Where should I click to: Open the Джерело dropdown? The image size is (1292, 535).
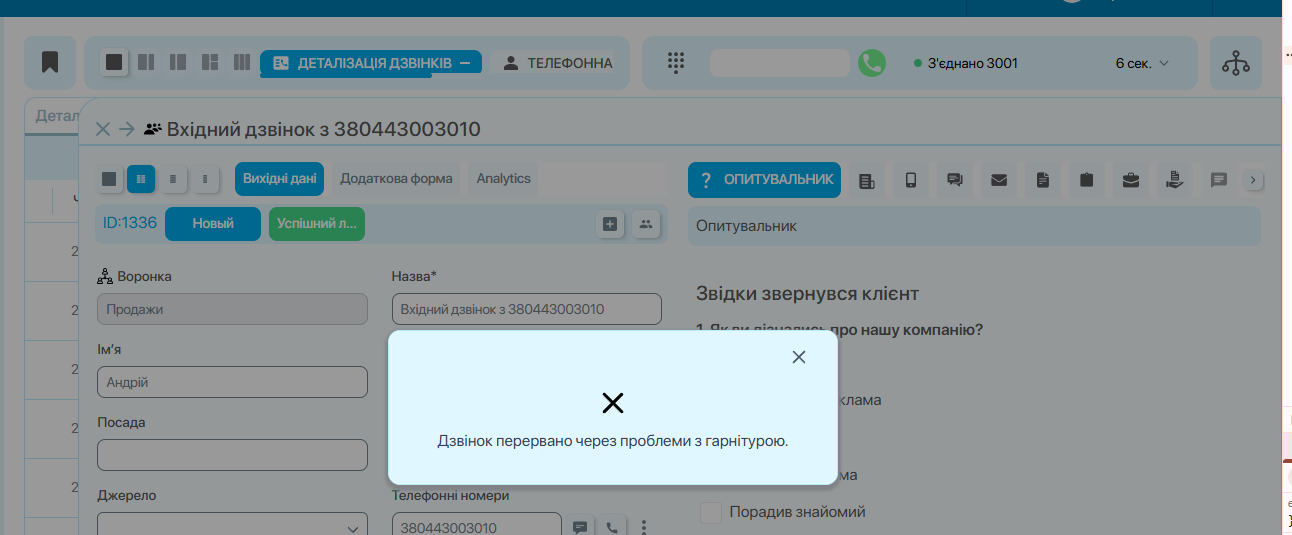pos(232,526)
